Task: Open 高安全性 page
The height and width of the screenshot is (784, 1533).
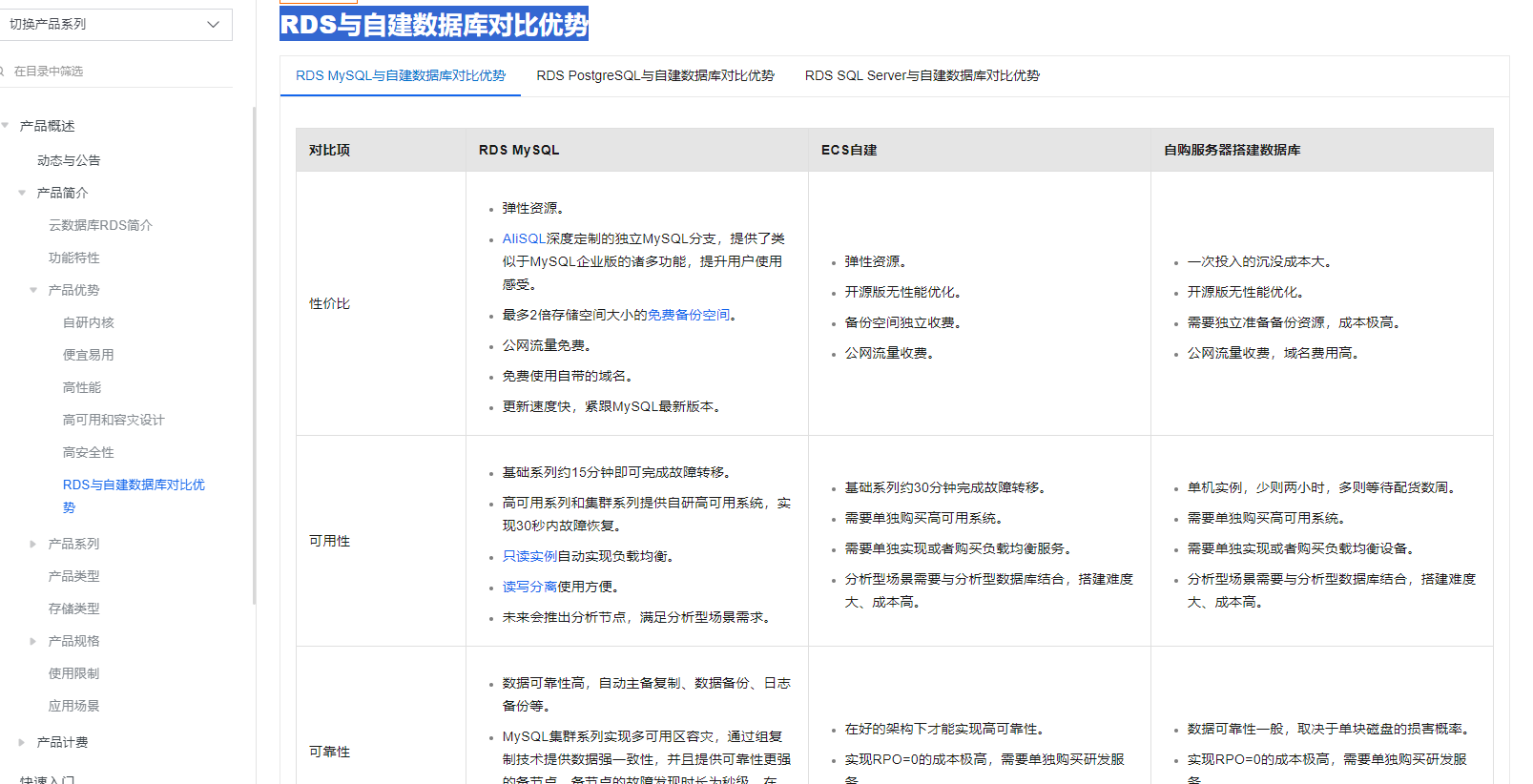Action: tap(89, 452)
